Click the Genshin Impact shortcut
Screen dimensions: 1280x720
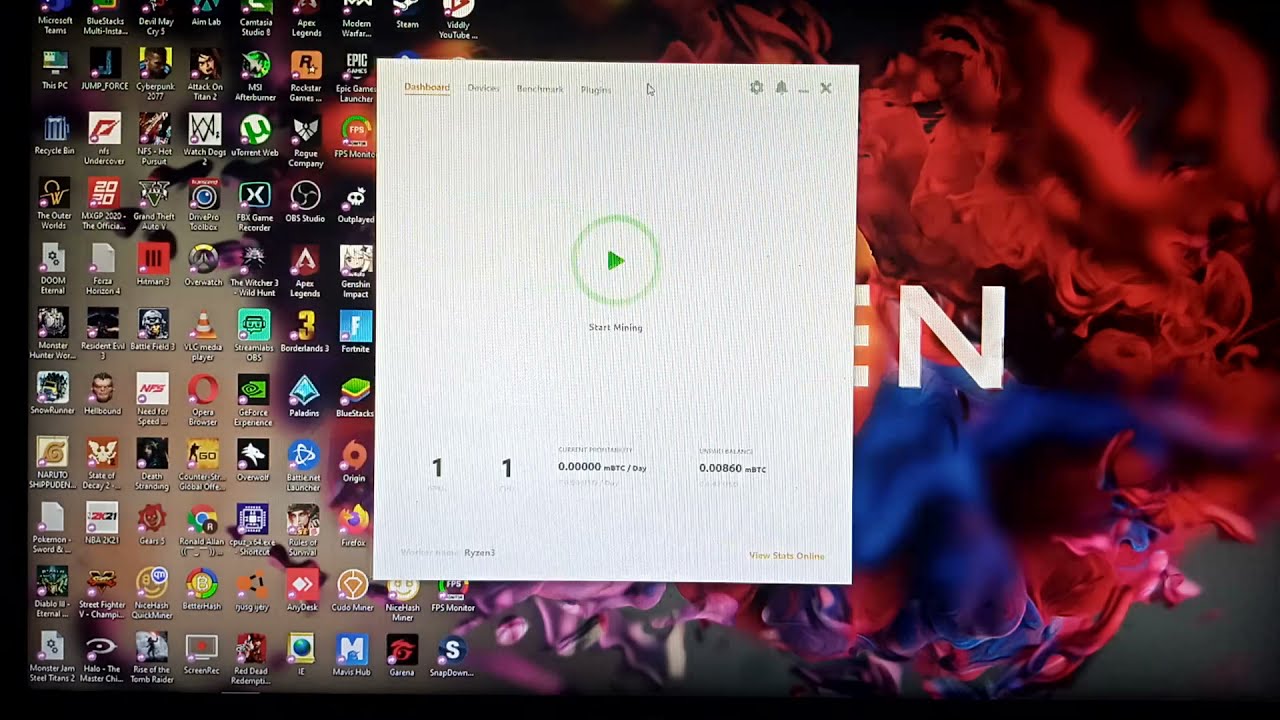(x=356, y=271)
